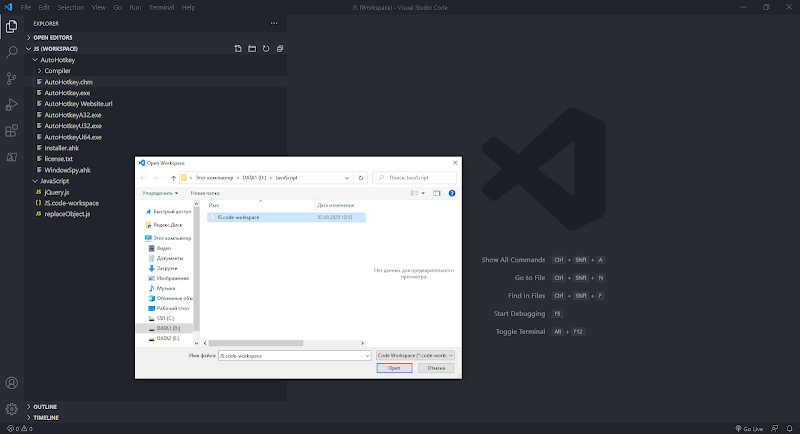
Task: Click the New Folder icon in the Explorer header
Action: (252, 48)
